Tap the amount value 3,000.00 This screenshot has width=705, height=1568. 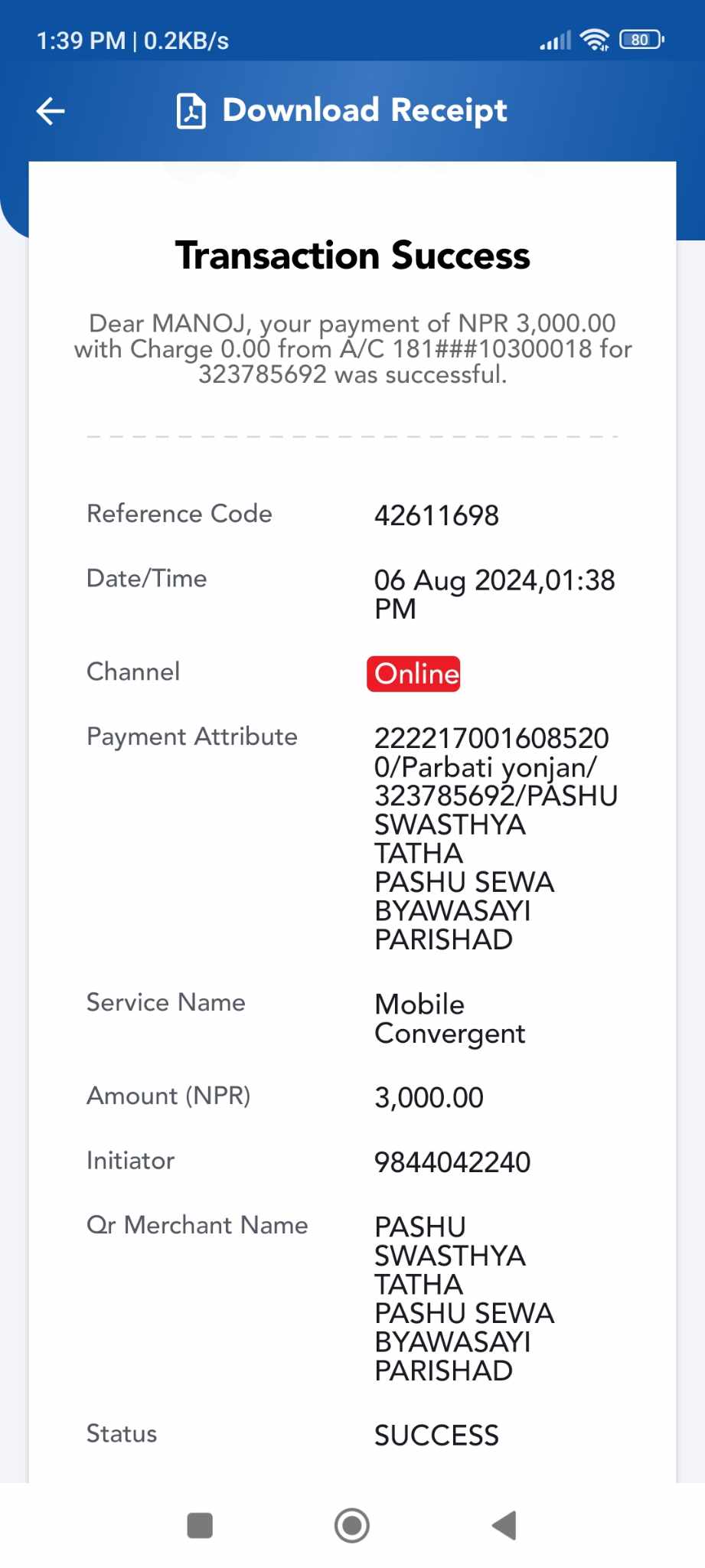tap(429, 1098)
